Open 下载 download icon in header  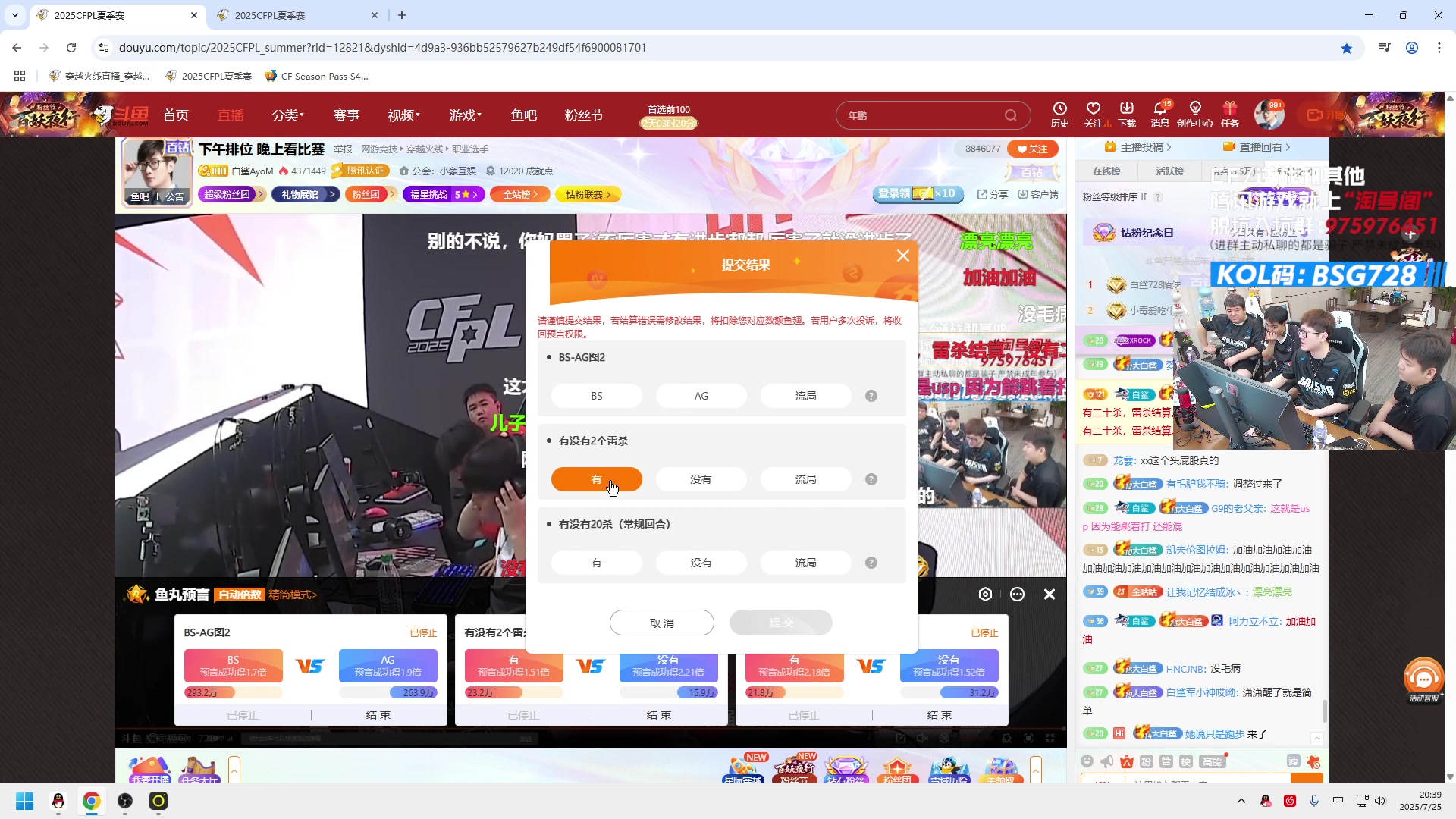tap(1127, 115)
